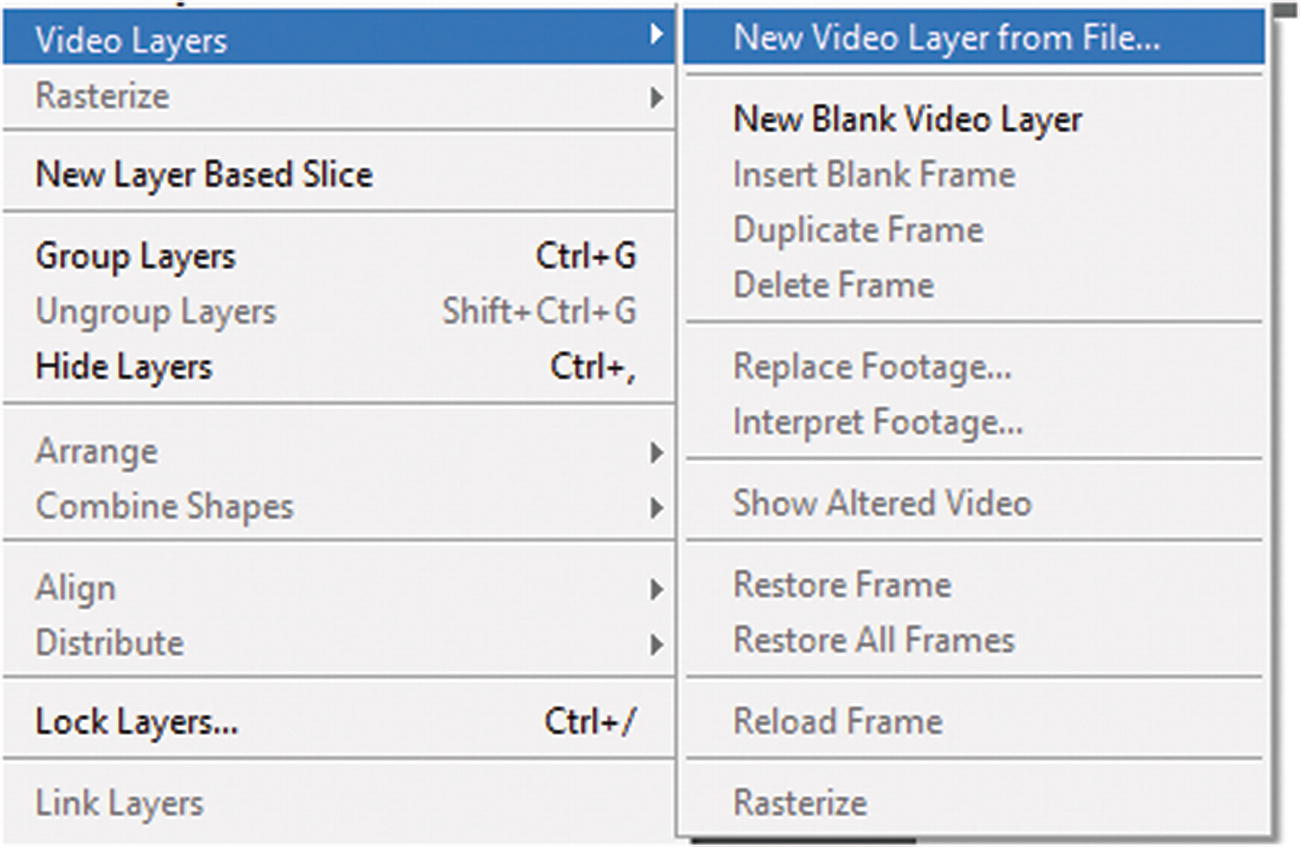Expand the Distribute submenu arrow

point(656,643)
